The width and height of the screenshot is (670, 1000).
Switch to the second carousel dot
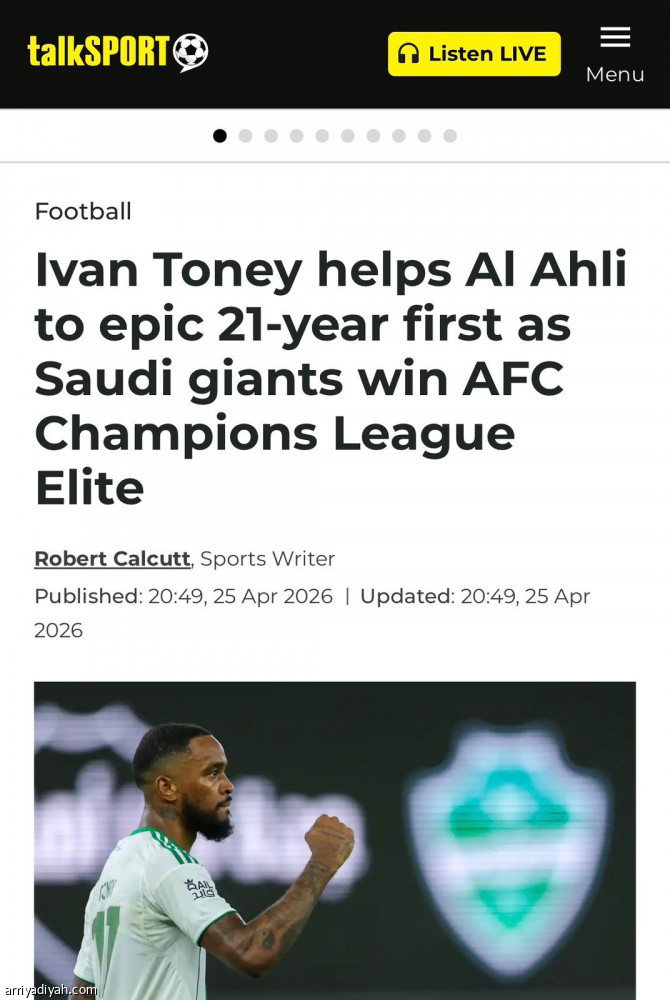245,136
